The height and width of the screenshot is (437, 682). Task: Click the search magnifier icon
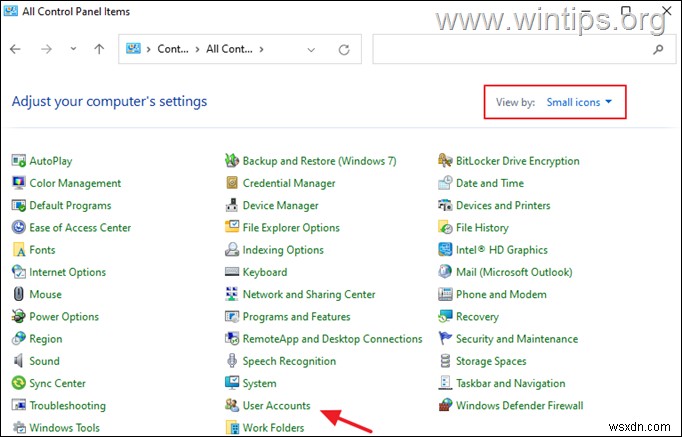(658, 50)
